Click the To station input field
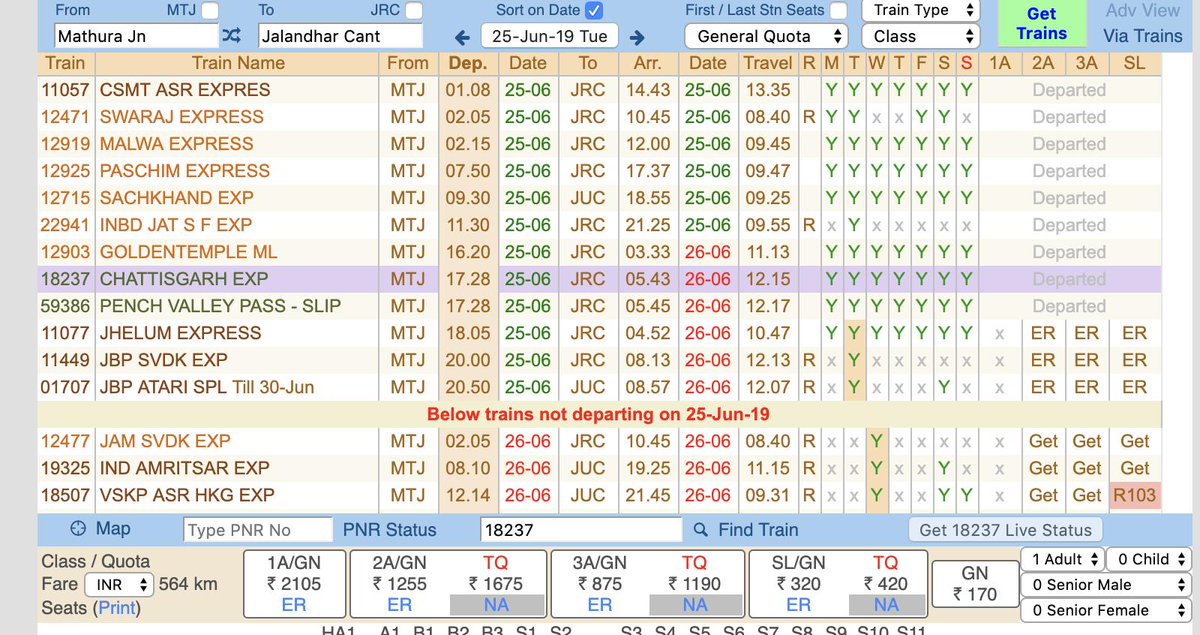 (340, 37)
